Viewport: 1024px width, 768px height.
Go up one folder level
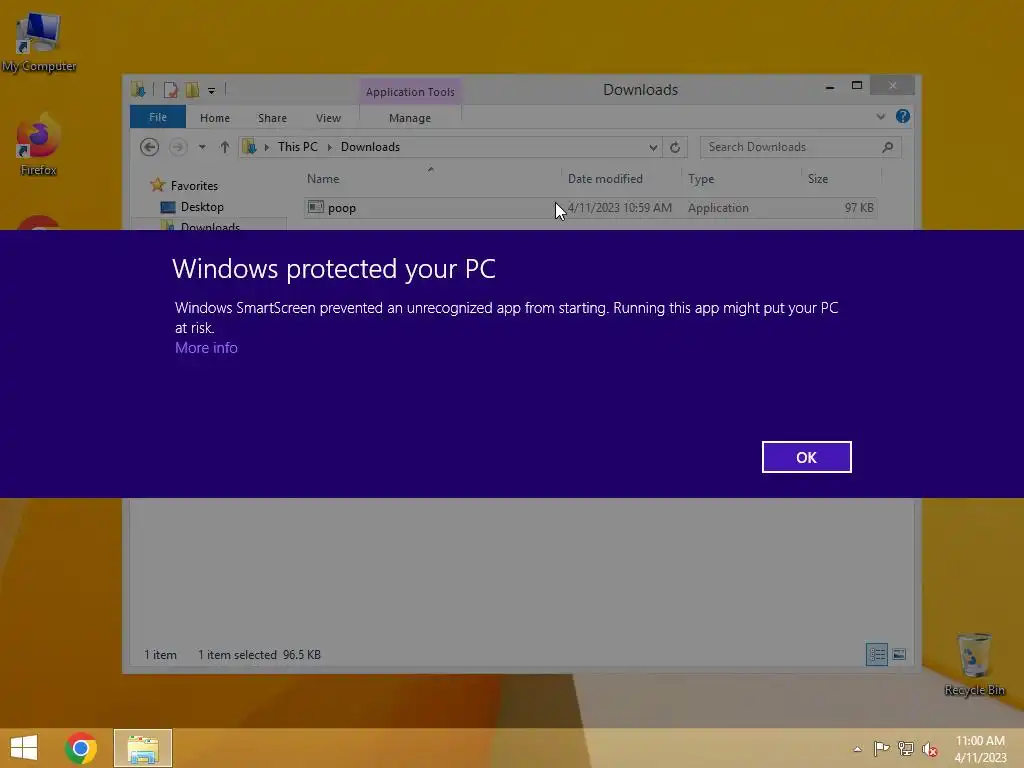coord(225,147)
